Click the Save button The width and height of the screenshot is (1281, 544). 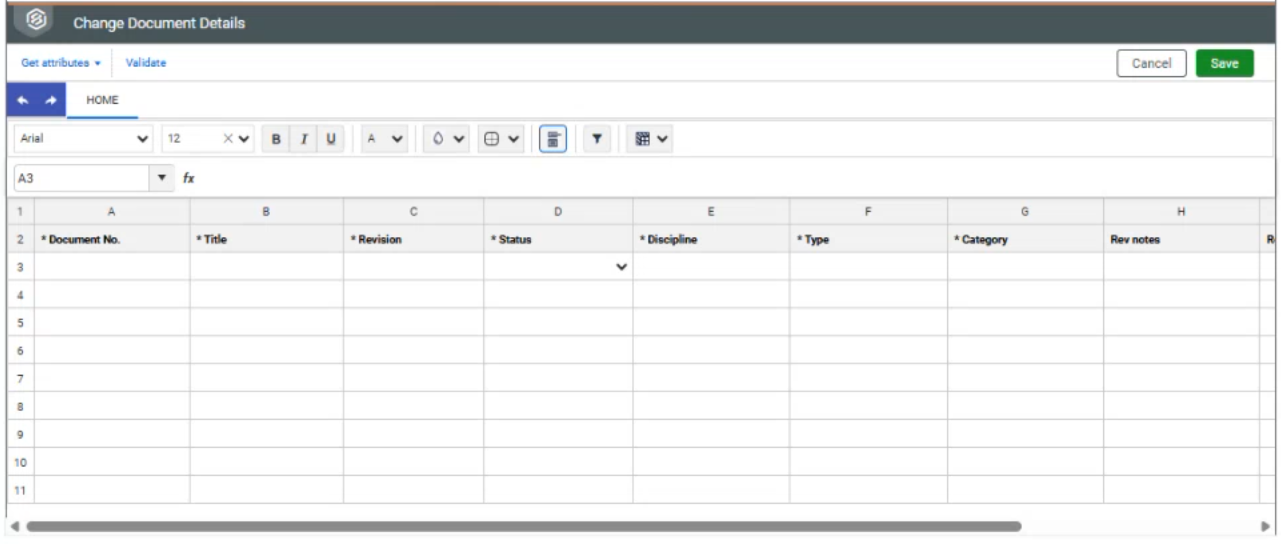[x=1224, y=63]
